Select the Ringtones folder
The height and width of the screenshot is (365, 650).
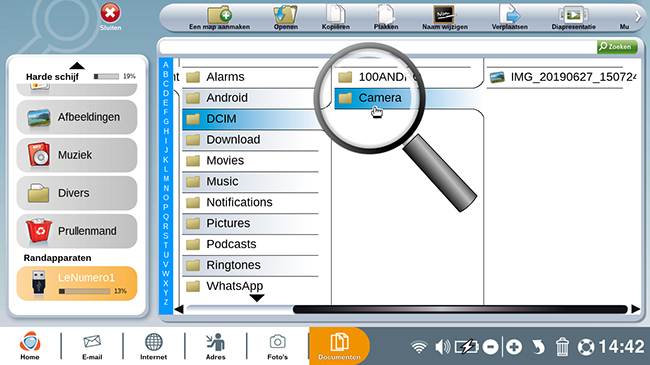[x=250, y=265]
